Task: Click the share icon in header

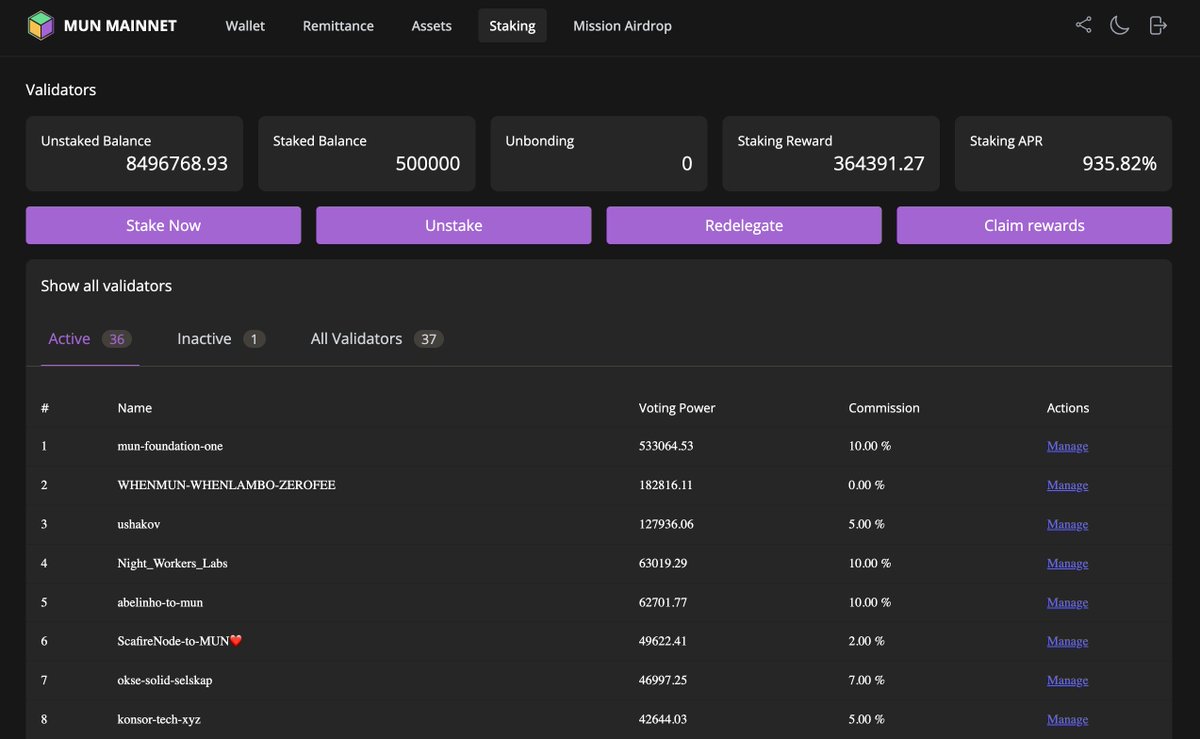Action: click(x=1083, y=25)
